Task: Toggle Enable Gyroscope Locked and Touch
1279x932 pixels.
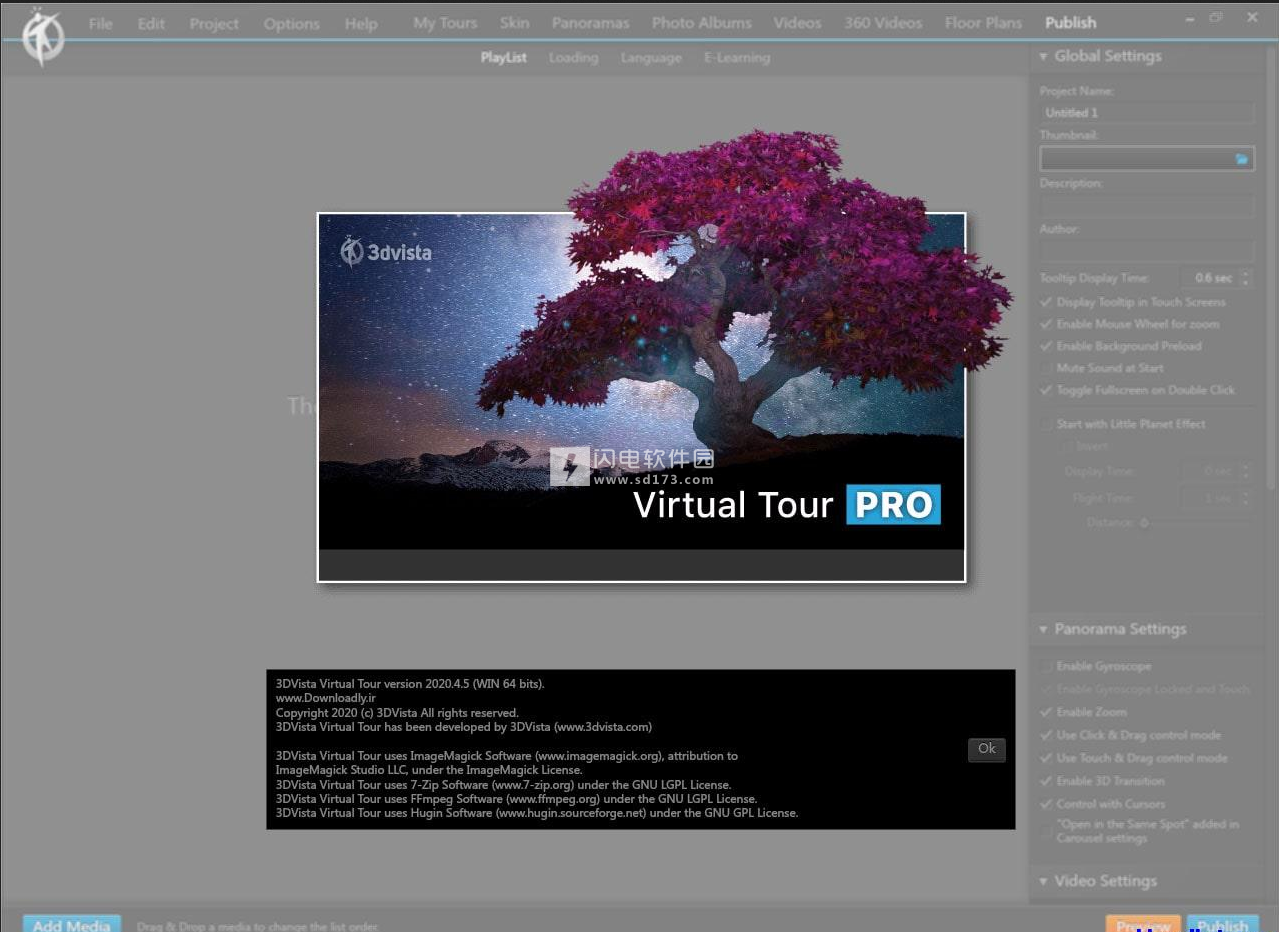Action: [1047, 689]
